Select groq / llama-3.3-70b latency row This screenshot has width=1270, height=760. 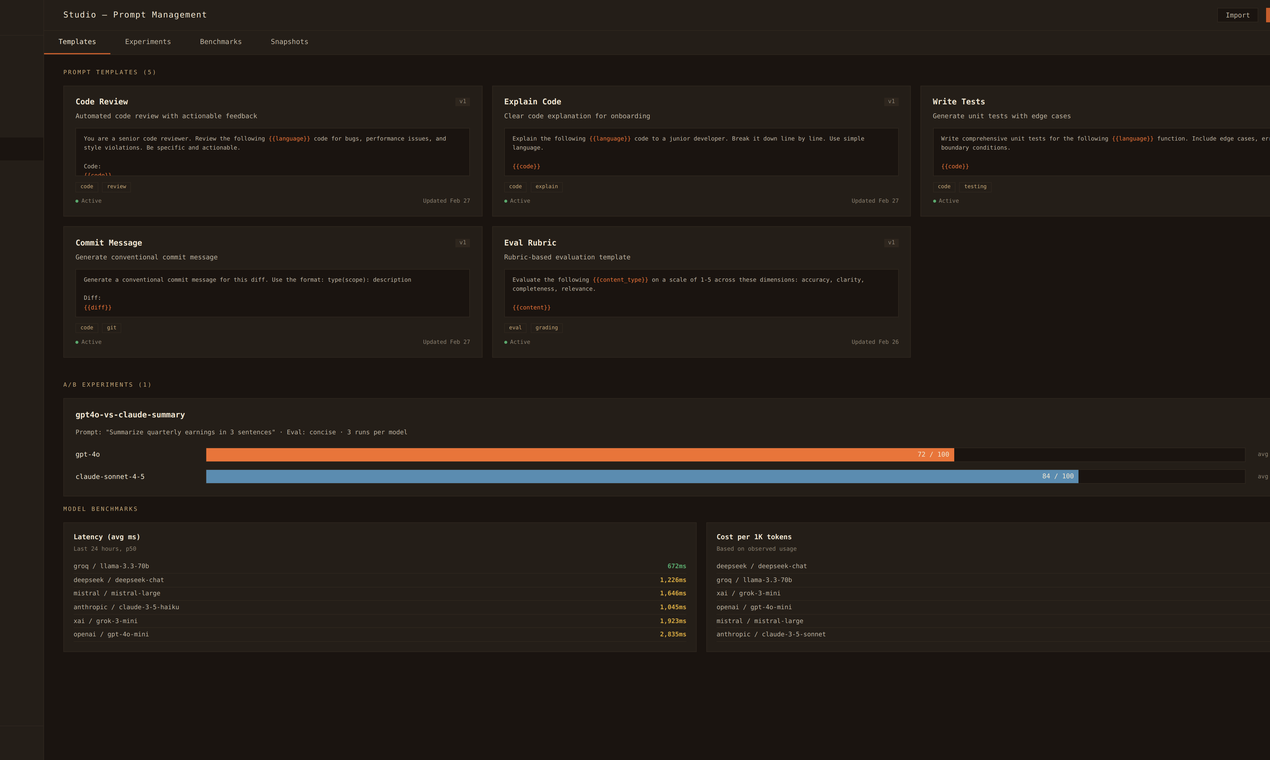click(x=380, y=566)
